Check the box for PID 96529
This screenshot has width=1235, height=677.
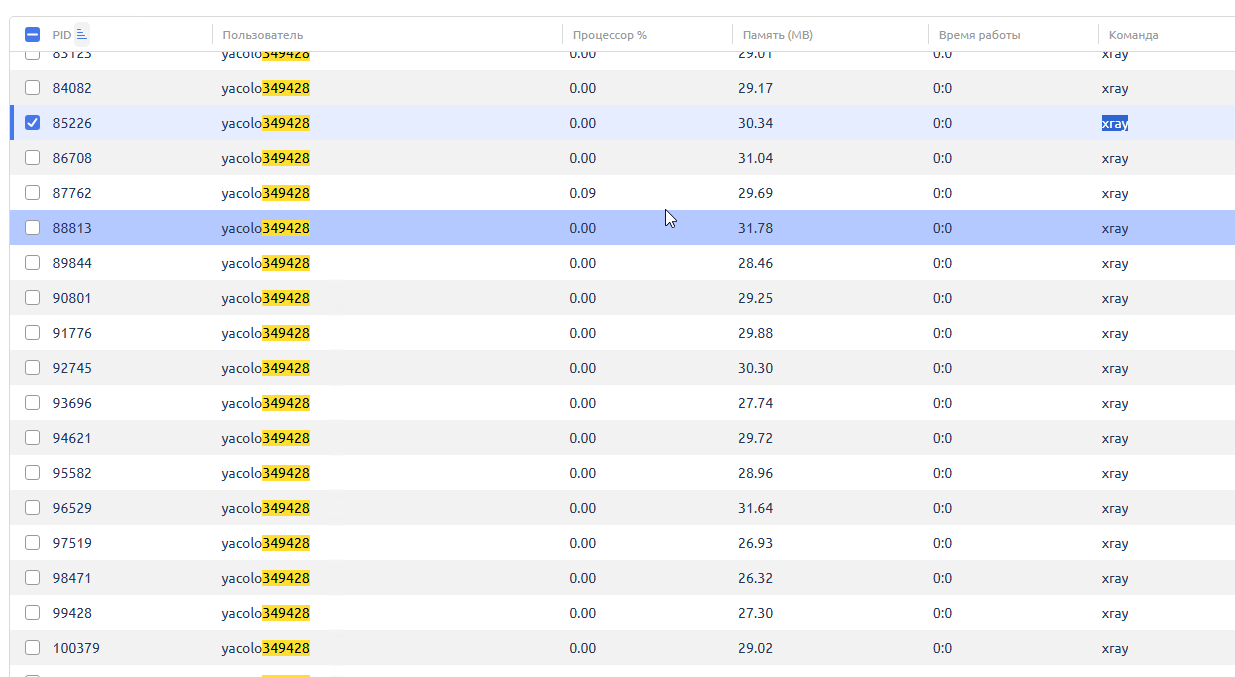click(32, 508)
